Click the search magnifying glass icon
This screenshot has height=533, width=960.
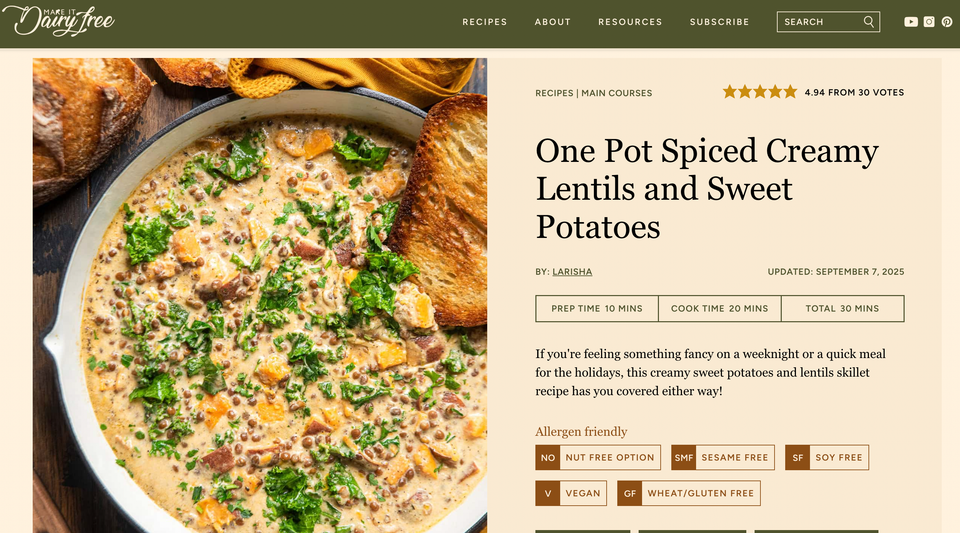point(869,22)
